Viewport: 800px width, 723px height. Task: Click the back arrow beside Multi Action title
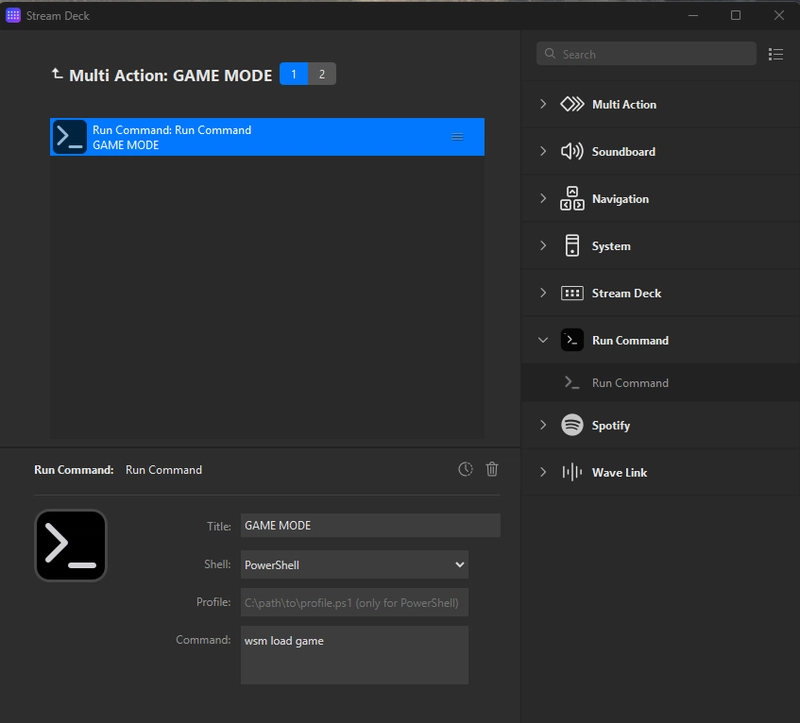click(x=56, y=74)
